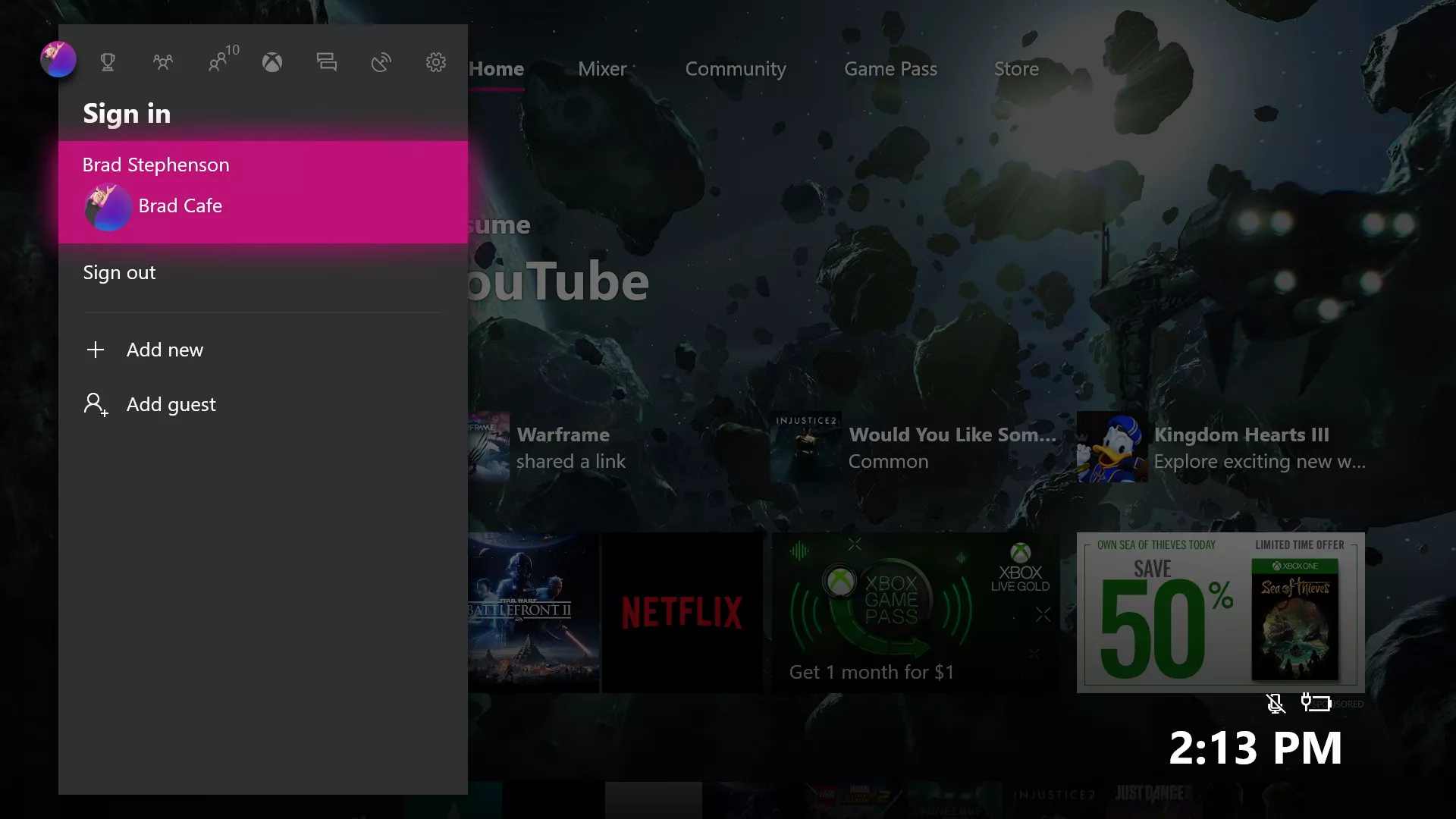Switch to the Mixer tab
Viewport: 1456px width, 819px height.
click(602, 69)
